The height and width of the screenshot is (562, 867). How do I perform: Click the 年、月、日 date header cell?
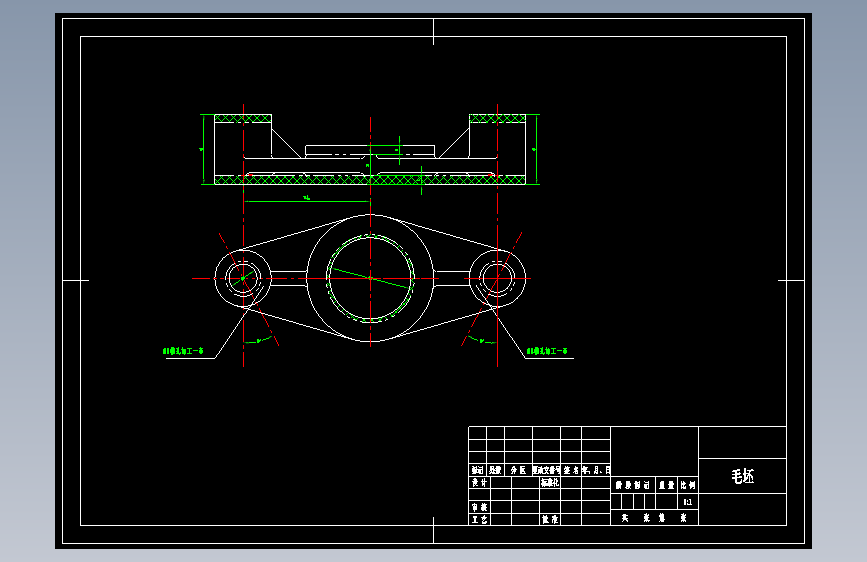596,470
